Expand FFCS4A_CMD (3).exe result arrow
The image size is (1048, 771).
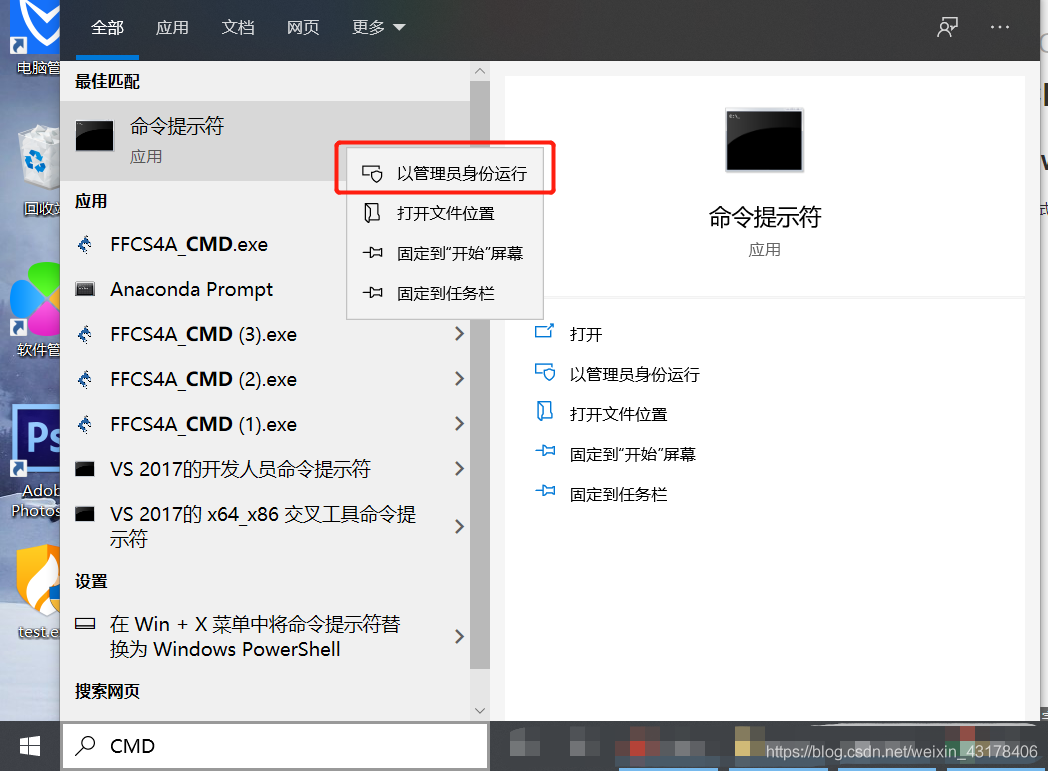(459, 334)
